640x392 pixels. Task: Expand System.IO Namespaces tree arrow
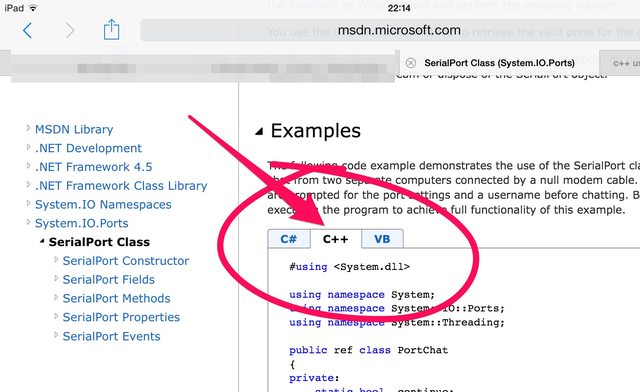(28, 203)
